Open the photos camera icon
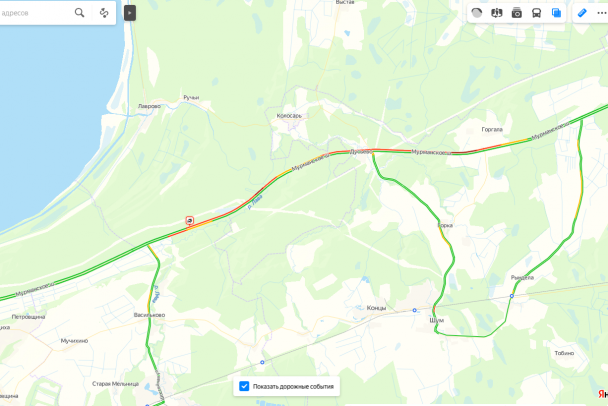This screenshot has width=608, height=406. point(516,13)
